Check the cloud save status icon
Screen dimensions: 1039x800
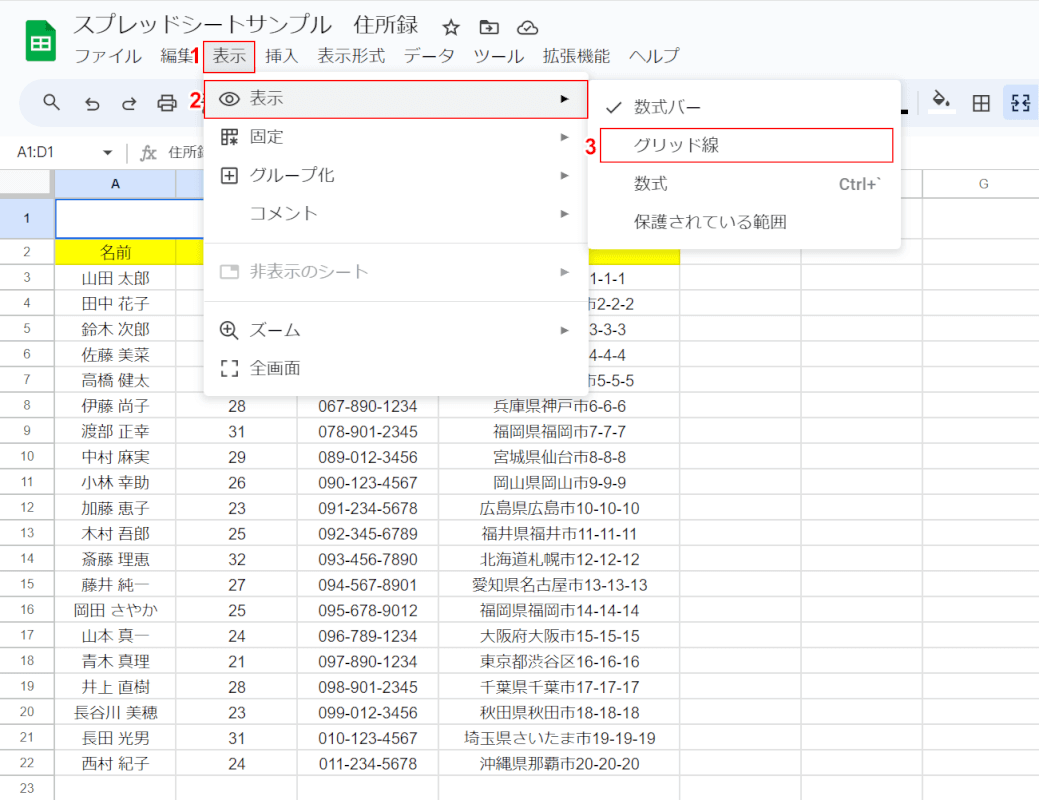527,27
